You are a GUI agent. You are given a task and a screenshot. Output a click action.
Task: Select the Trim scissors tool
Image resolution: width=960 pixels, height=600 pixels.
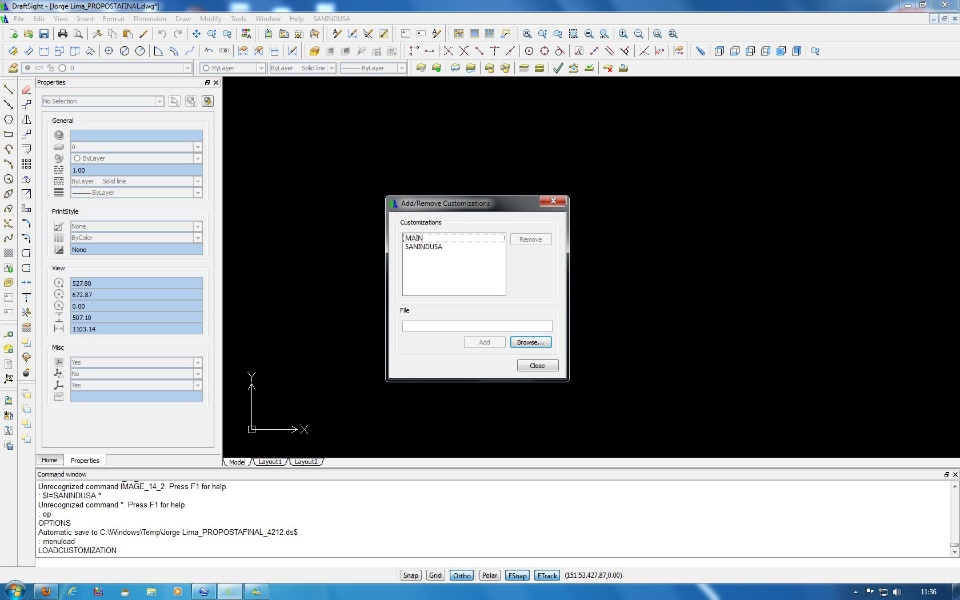(x=26, y=312)
